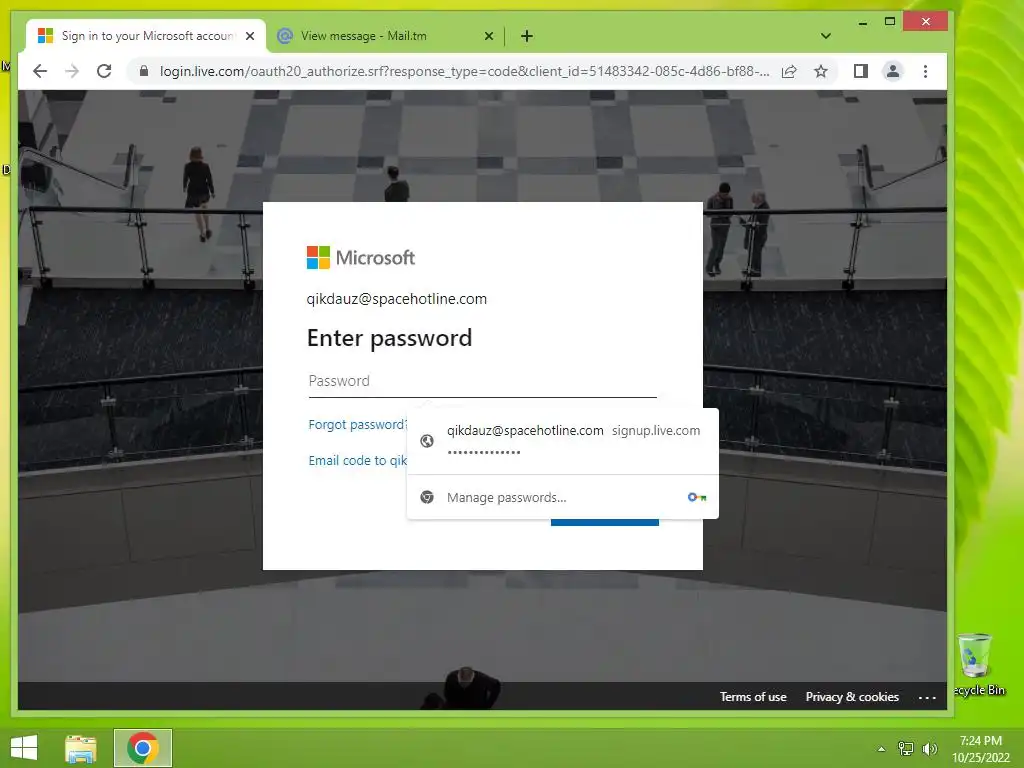Viewport: 1024px width, 768px height.
Task: Open the footer ellipsis more options
Action: coord(927,697)
